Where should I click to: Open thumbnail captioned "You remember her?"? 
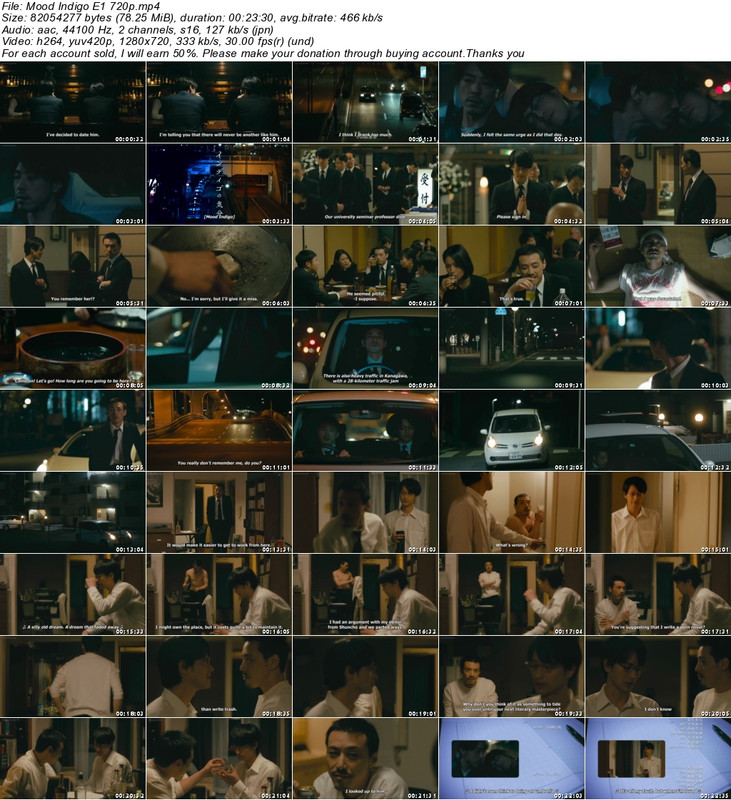click(x=73, y=266)
